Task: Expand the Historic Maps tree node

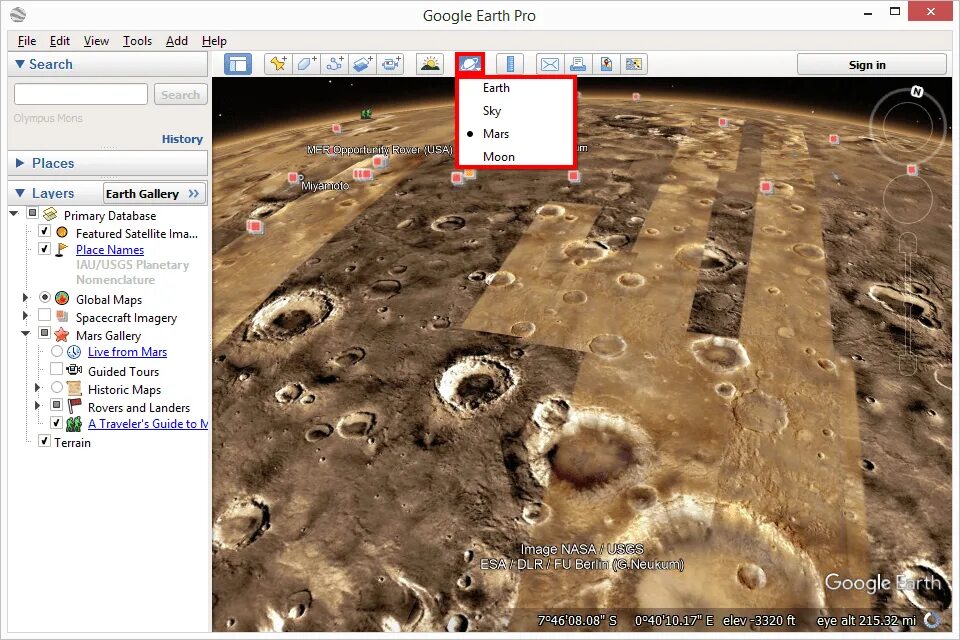Action: point(37,388)
